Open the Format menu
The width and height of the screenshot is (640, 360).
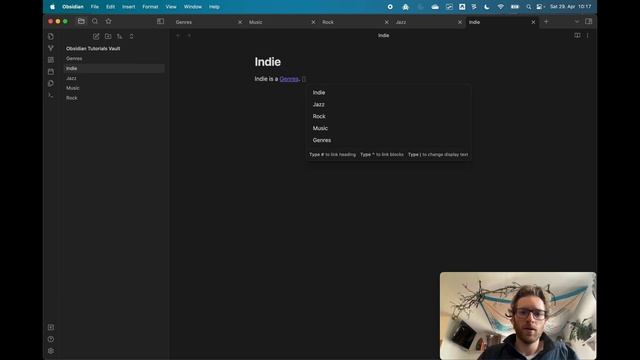pos(150,7)
